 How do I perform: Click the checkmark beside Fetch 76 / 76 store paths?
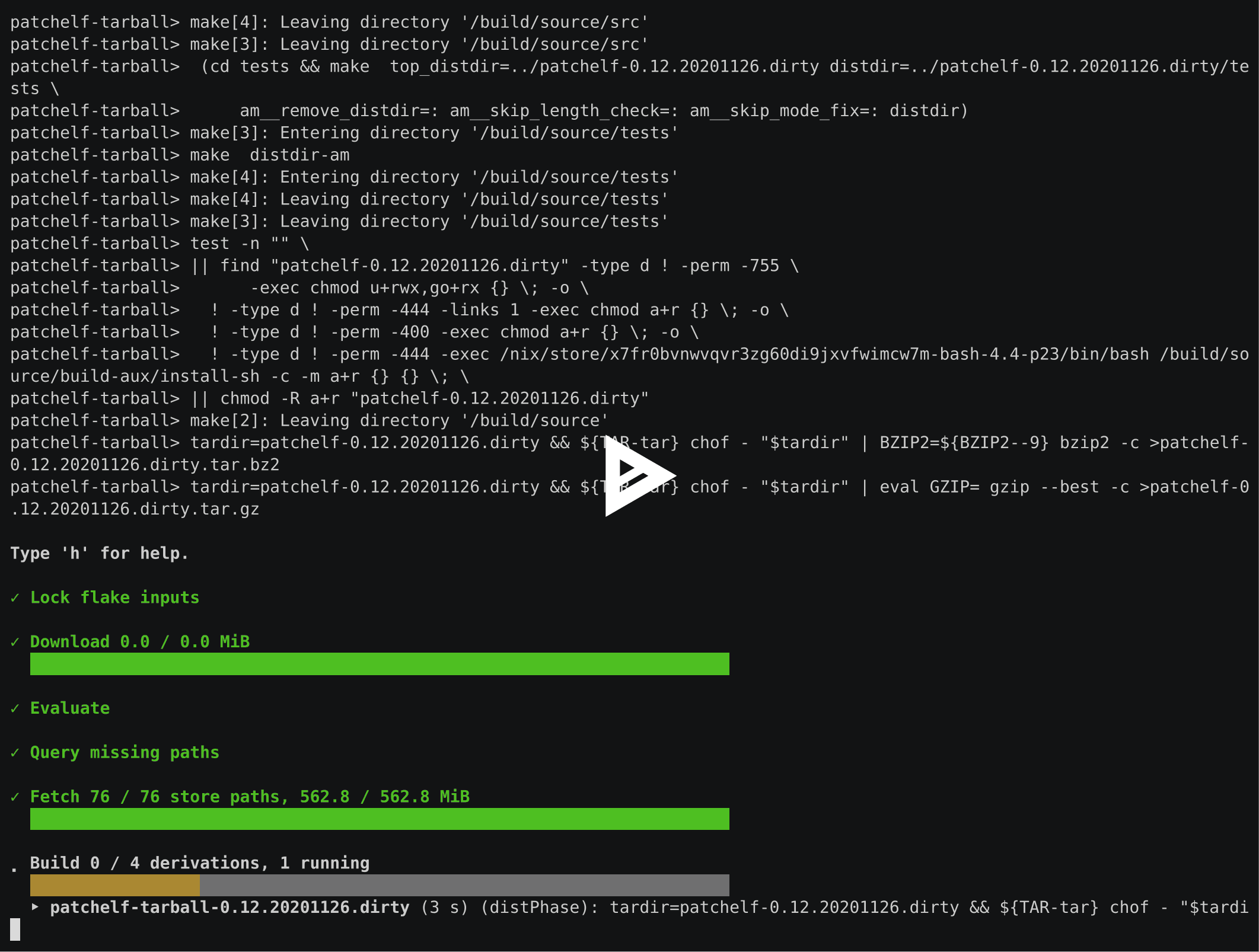point(15,797)
